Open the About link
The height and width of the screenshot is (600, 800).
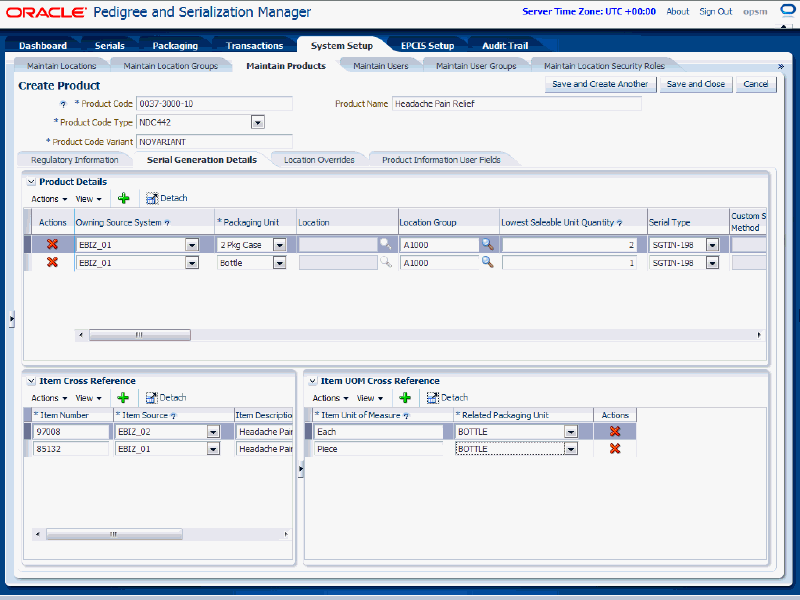tap(678, 11)
